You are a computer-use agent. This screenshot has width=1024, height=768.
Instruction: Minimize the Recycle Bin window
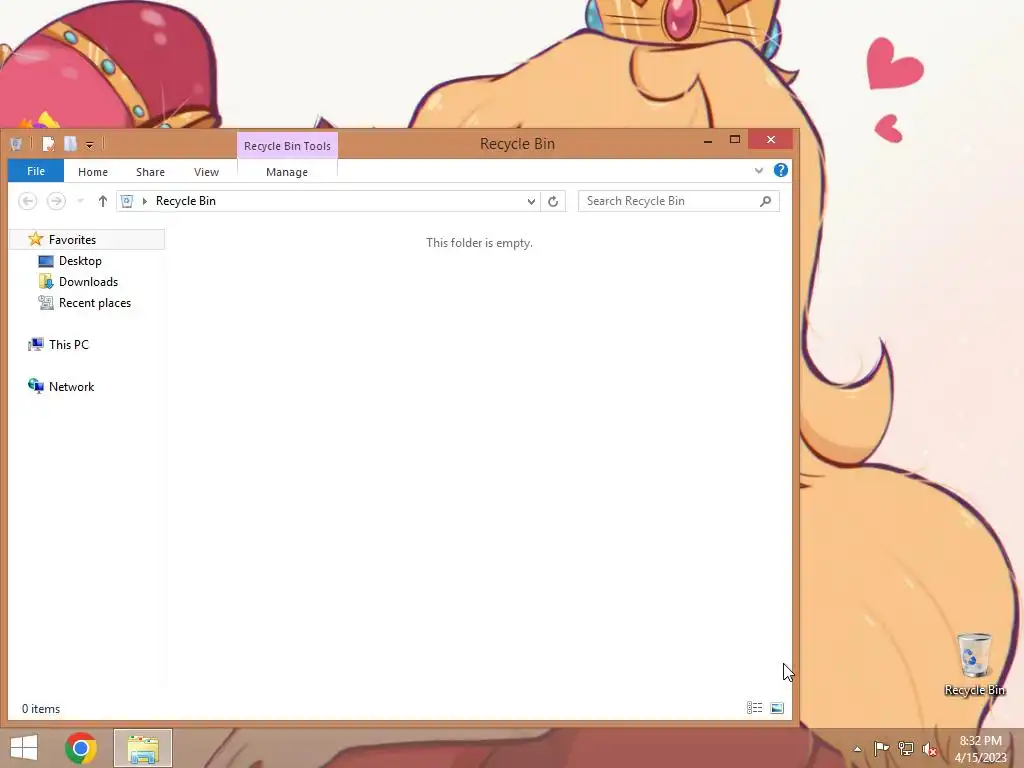(708, 140)
